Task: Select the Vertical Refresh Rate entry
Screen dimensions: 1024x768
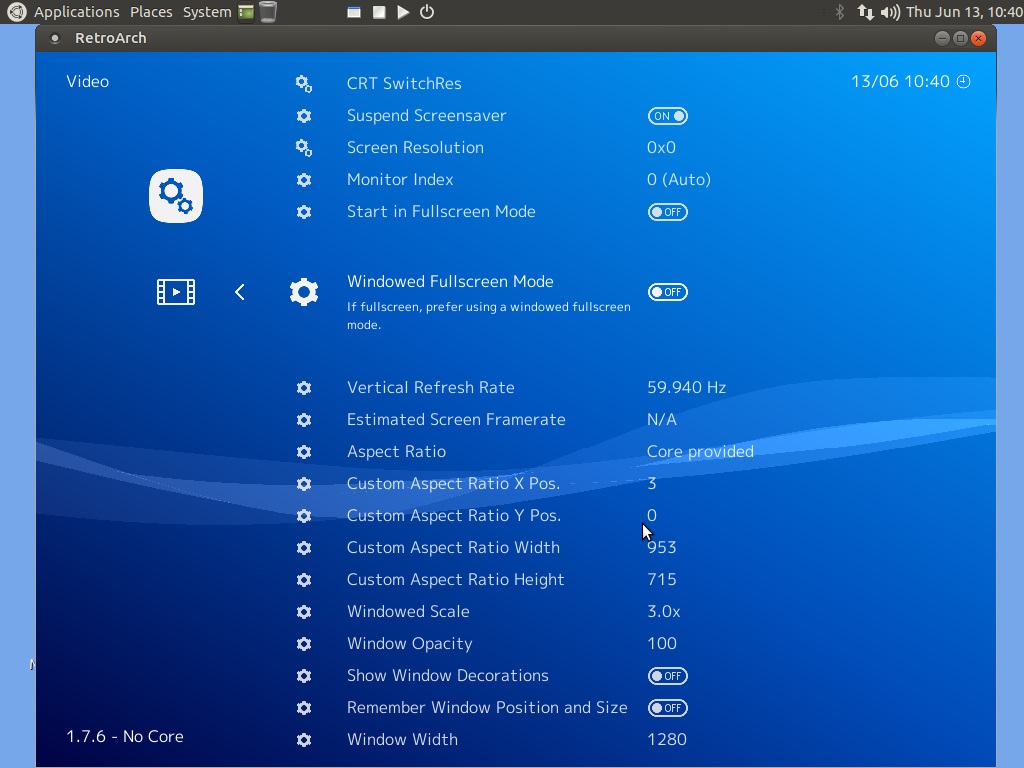Action: click(x=430, y=388)
